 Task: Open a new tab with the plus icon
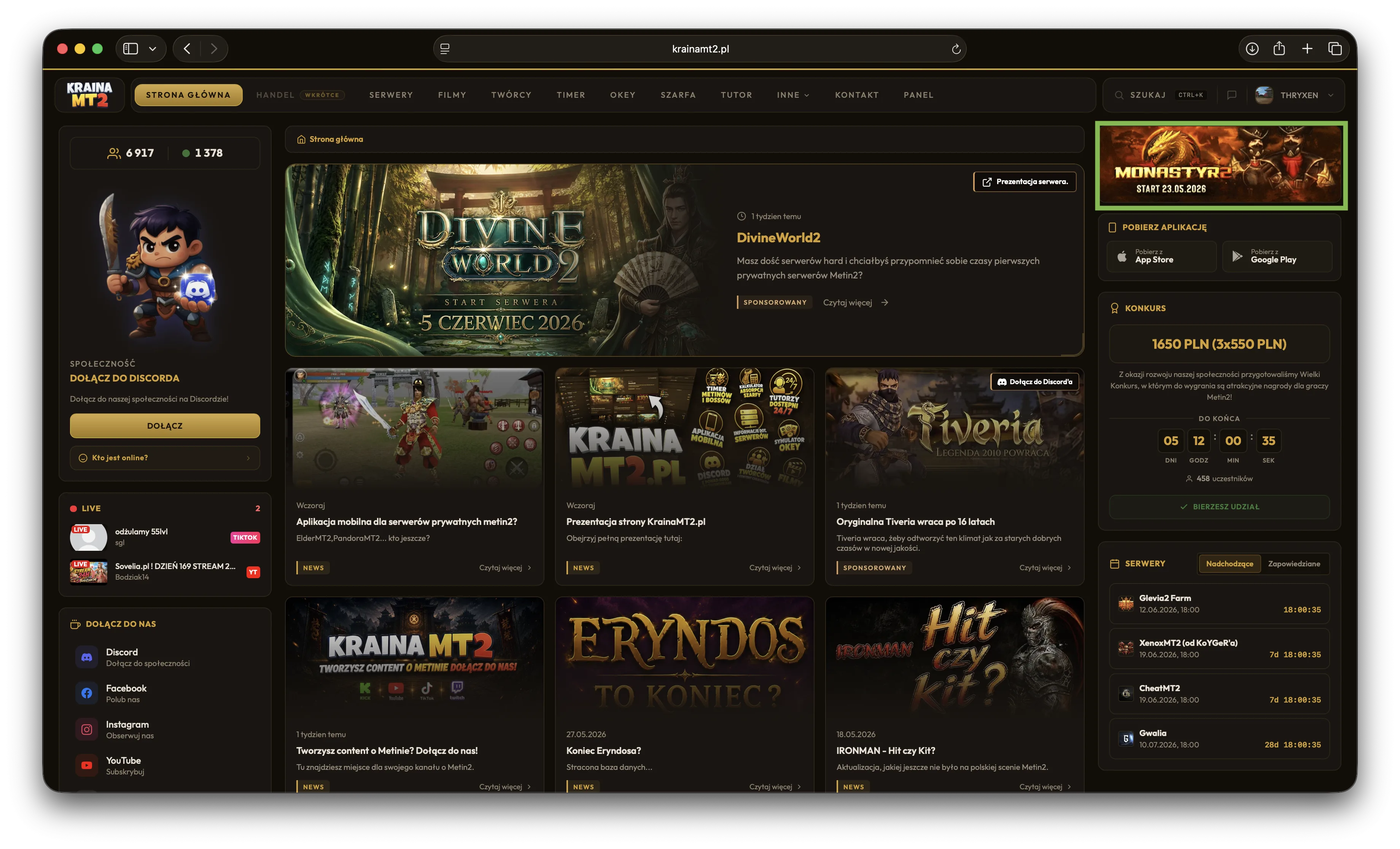click(1307, 49)
